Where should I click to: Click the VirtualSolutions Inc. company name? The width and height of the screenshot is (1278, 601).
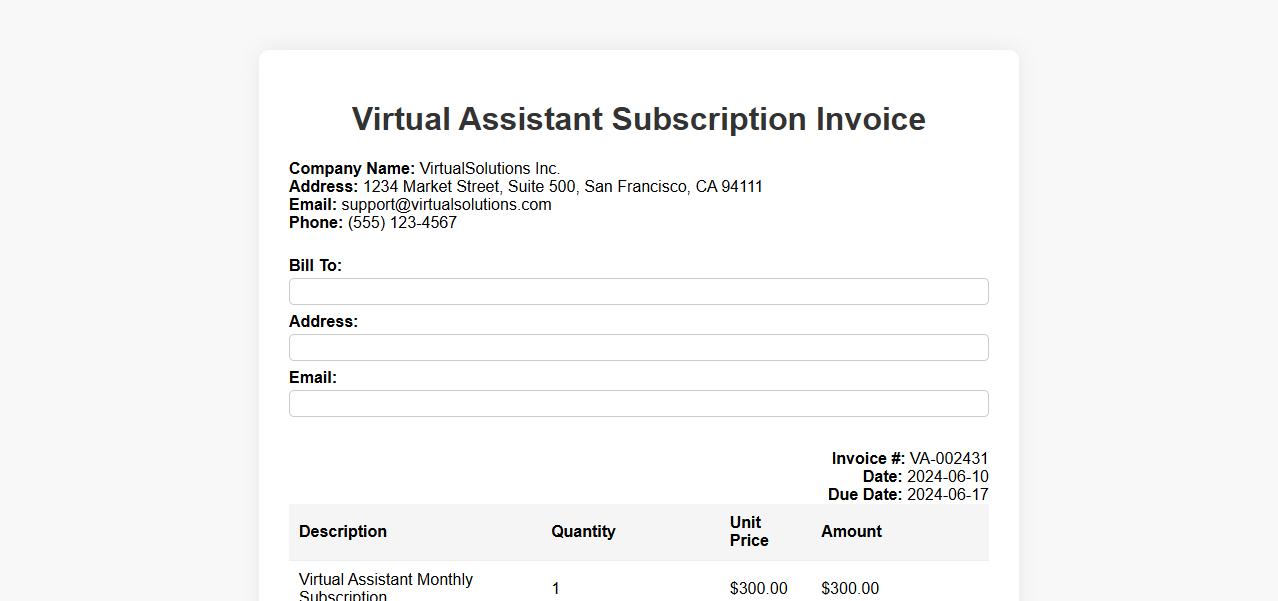click(489, 168)
